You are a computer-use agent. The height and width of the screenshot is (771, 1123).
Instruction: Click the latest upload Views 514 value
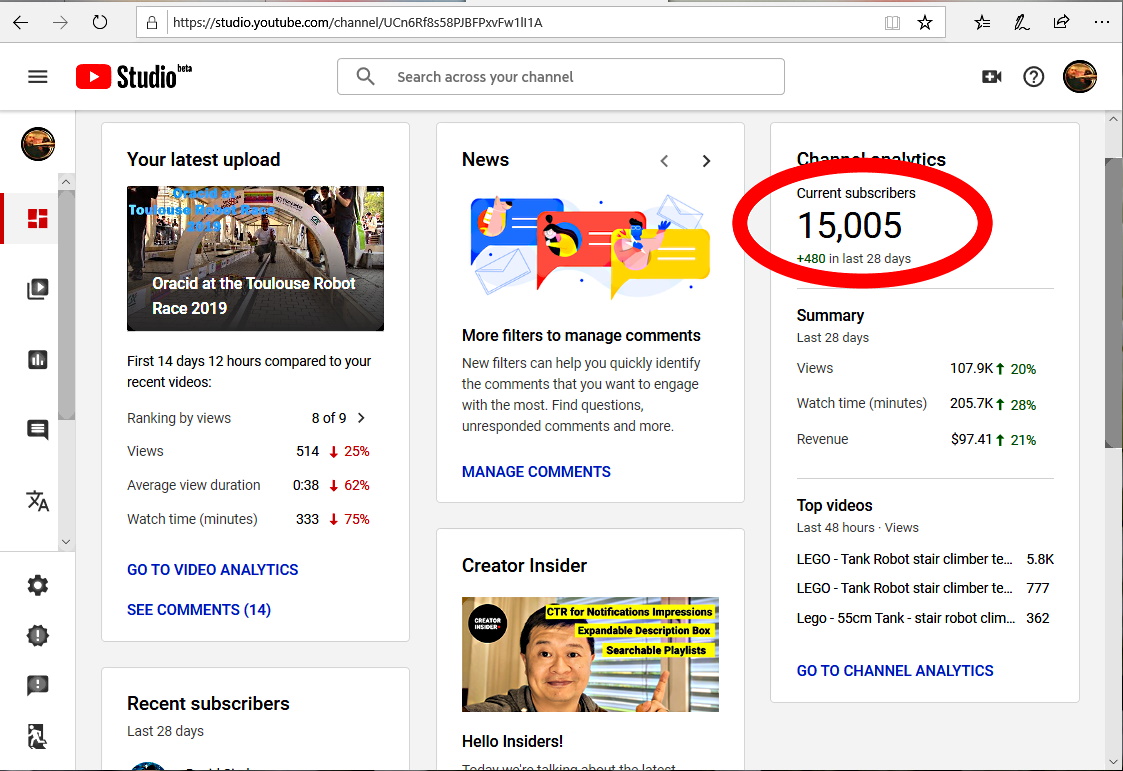tap(307, 451)
